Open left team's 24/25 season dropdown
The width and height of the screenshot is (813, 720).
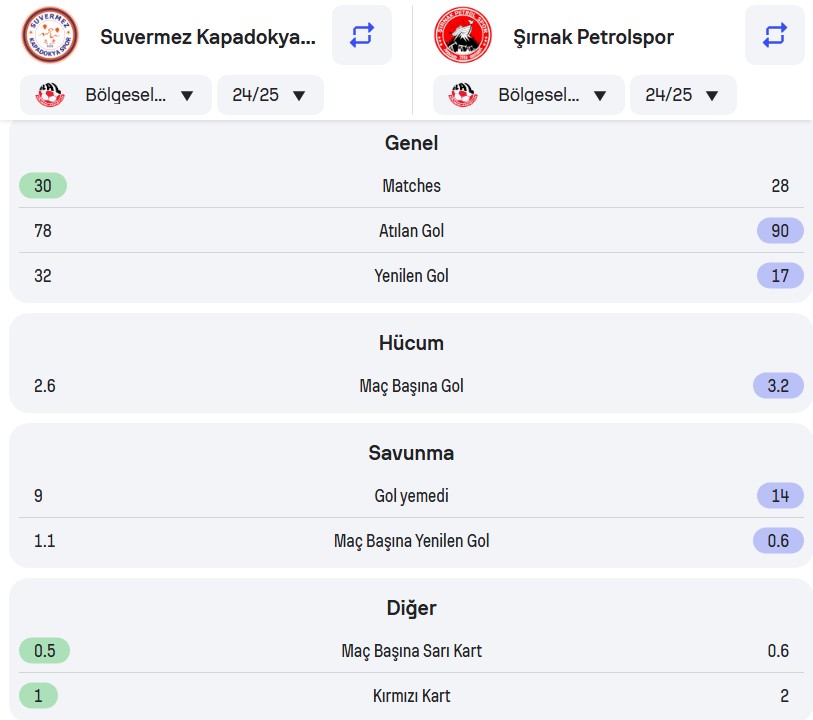pos(270,95)
